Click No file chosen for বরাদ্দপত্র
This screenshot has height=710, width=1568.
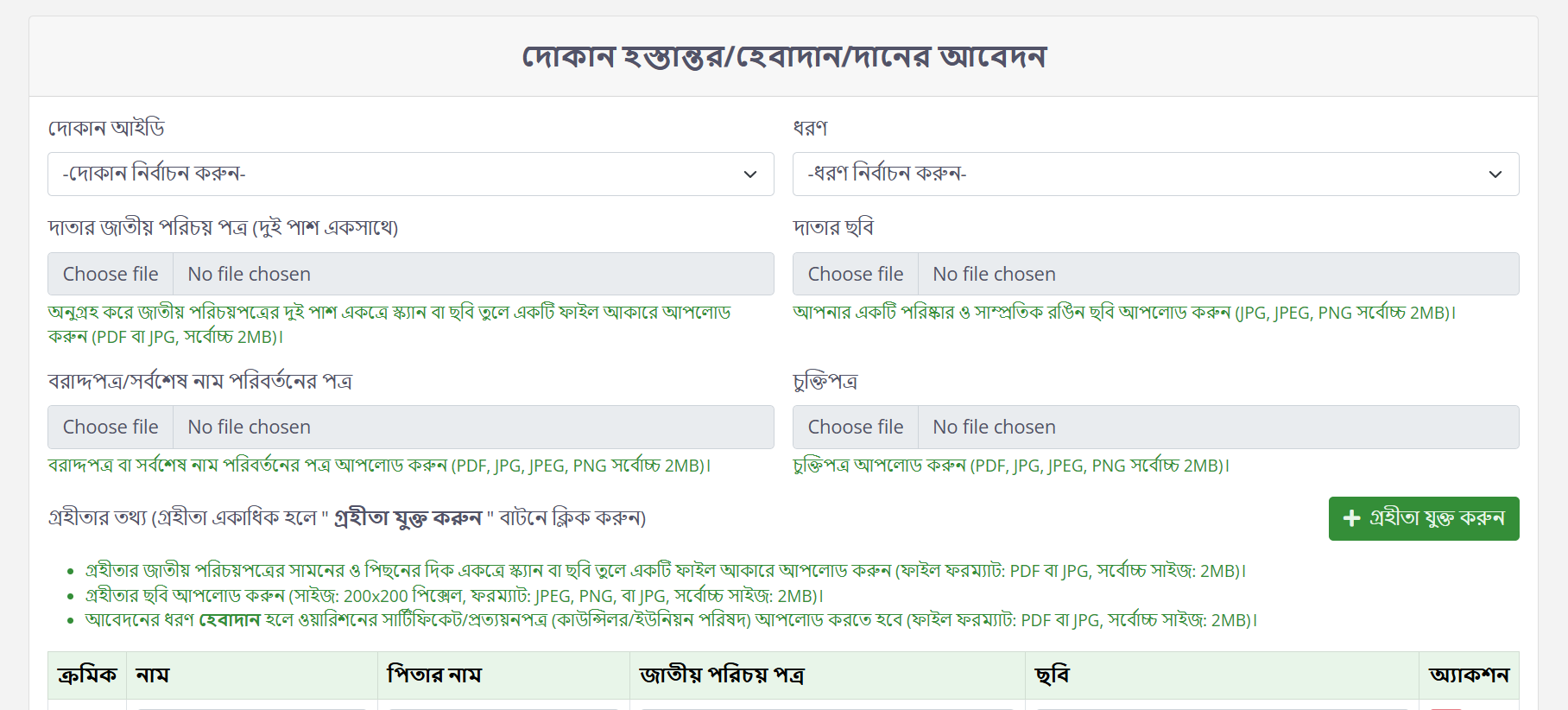click(x=249, y=427)
